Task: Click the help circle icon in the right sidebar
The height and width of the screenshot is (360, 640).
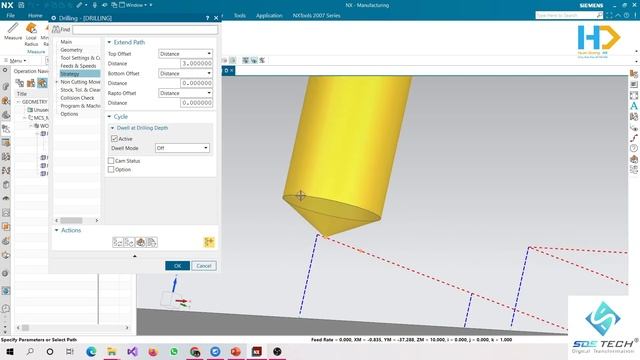Action: pyautogui.click(x=633, y=148)
